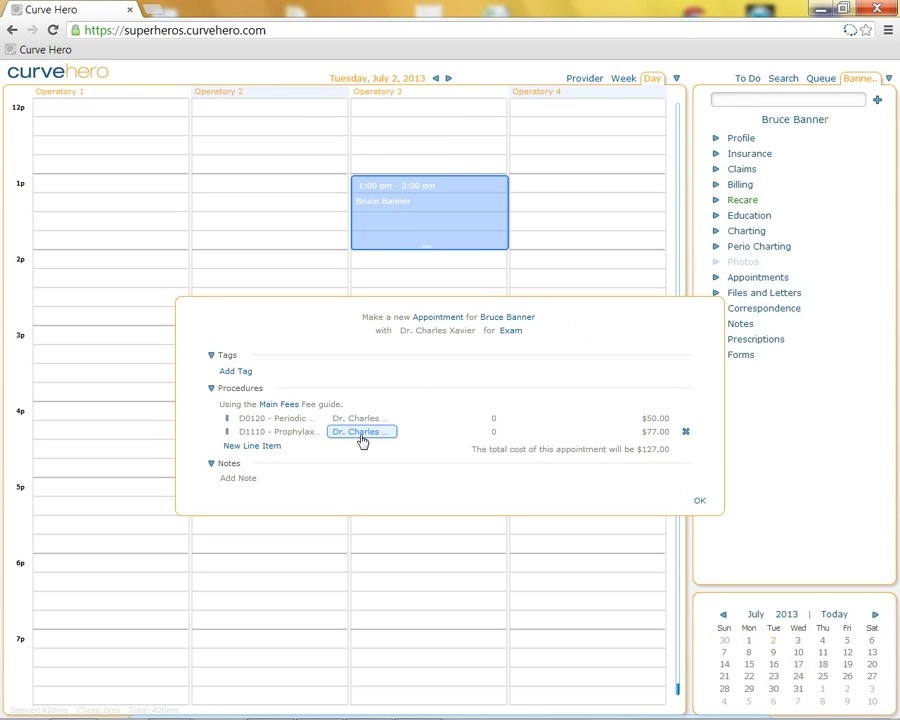
Task: Open the patient panel dropdown triangle
Action: click(889, 78)
